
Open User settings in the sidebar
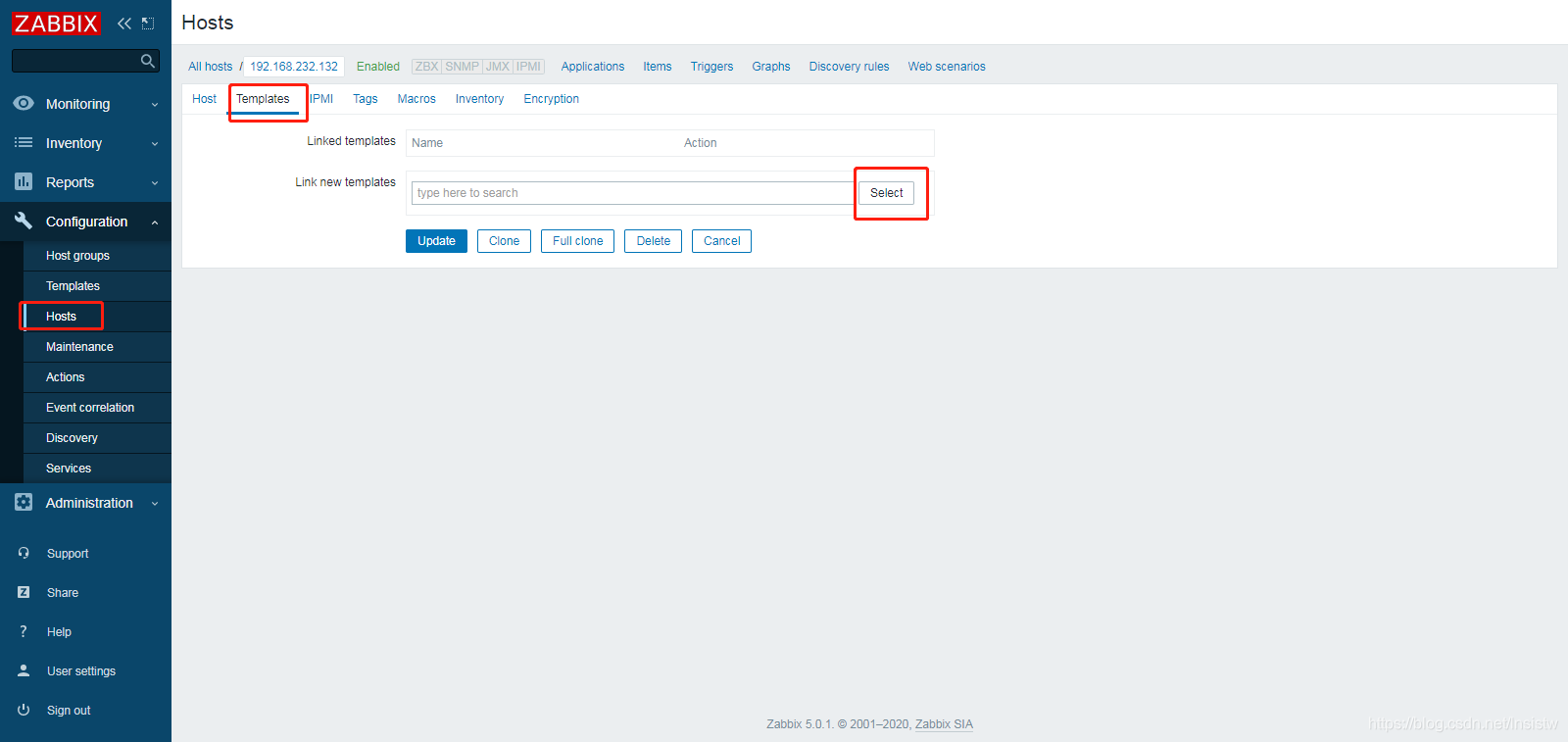(81, 671)
